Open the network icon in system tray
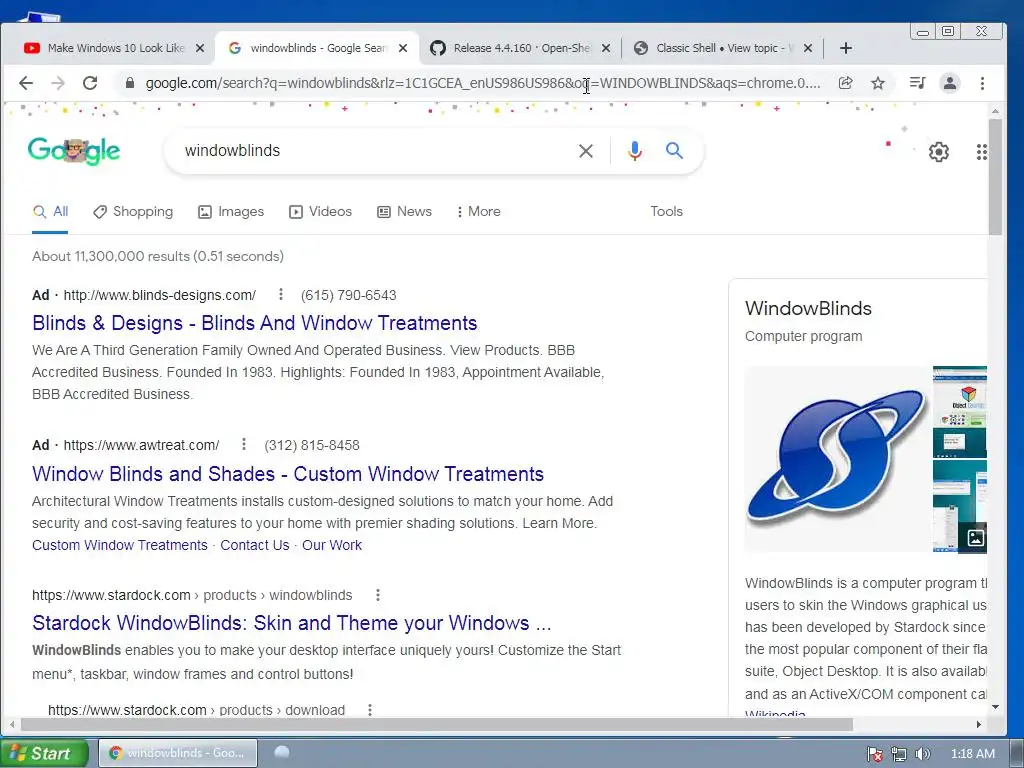This screenshot has width=1024, height=768. (x=899, y=754)
